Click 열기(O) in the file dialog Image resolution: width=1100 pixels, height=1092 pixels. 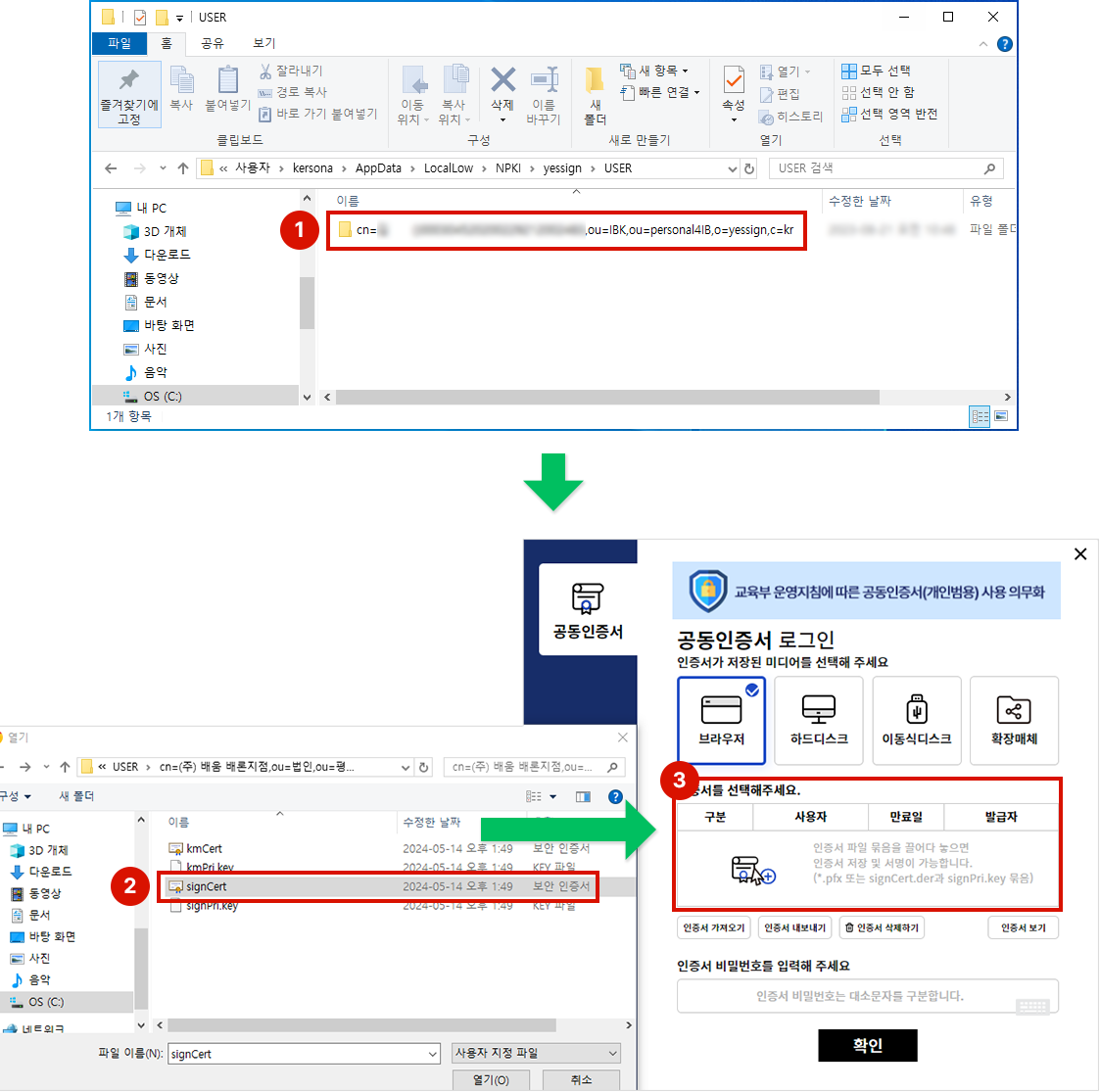coord(491,1080)
